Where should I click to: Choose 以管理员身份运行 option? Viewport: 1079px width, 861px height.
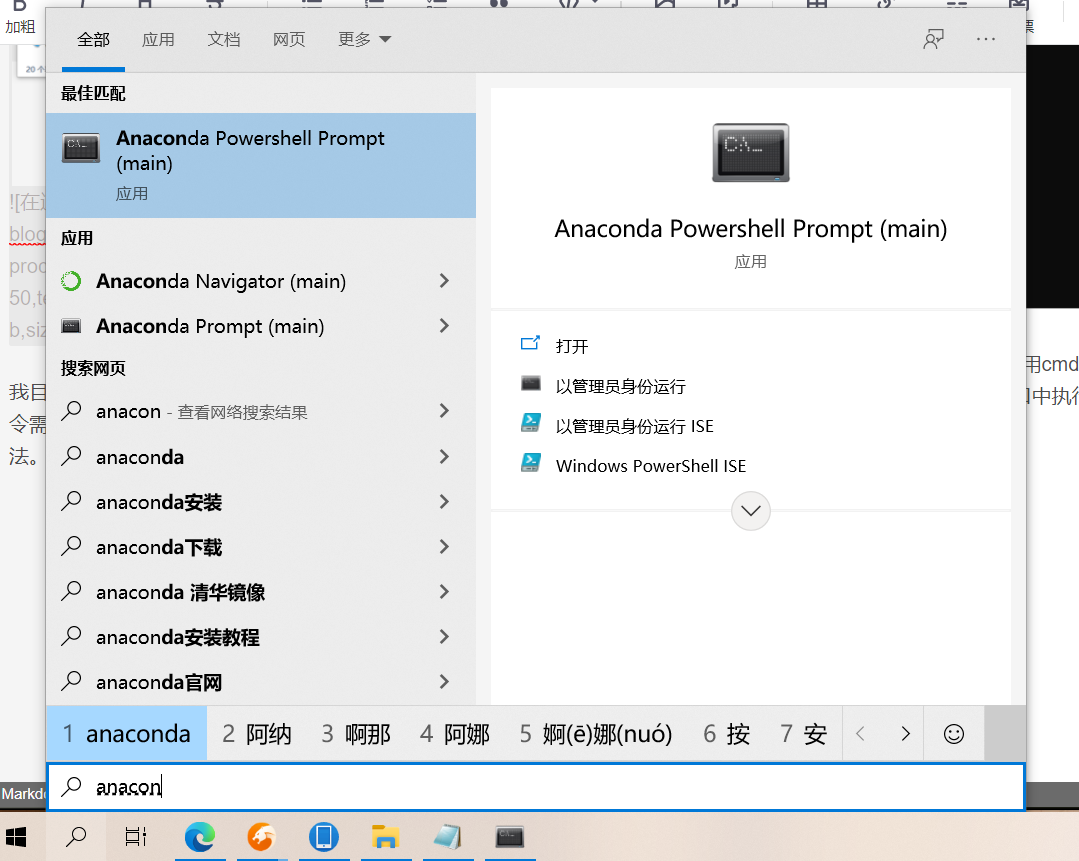click(x=620, y=386)
